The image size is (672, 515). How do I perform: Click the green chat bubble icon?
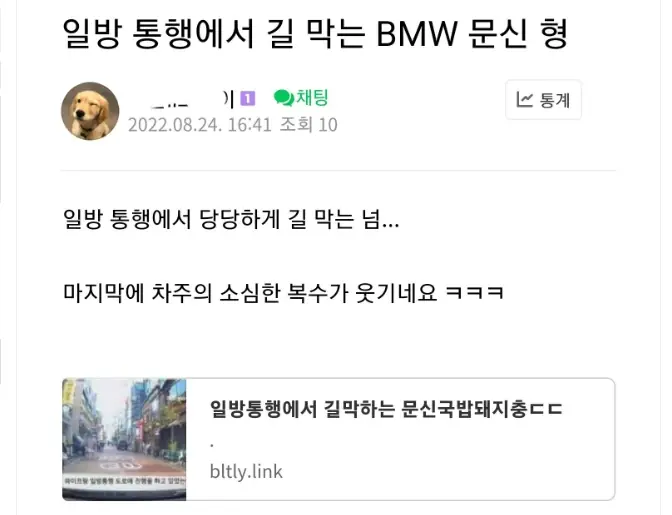coord(283,98)
